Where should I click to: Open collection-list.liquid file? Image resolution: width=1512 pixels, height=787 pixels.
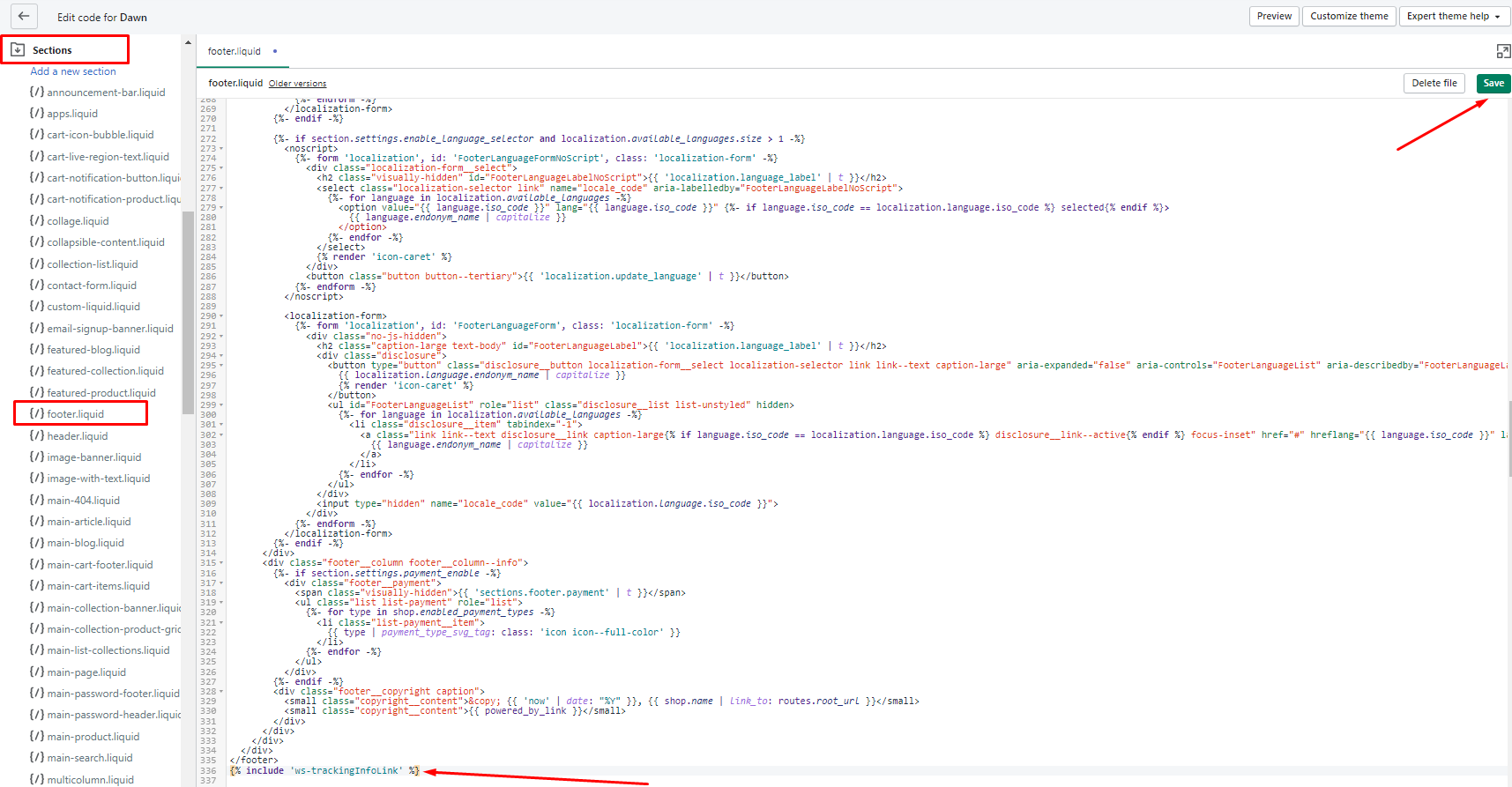pos(93,264)
